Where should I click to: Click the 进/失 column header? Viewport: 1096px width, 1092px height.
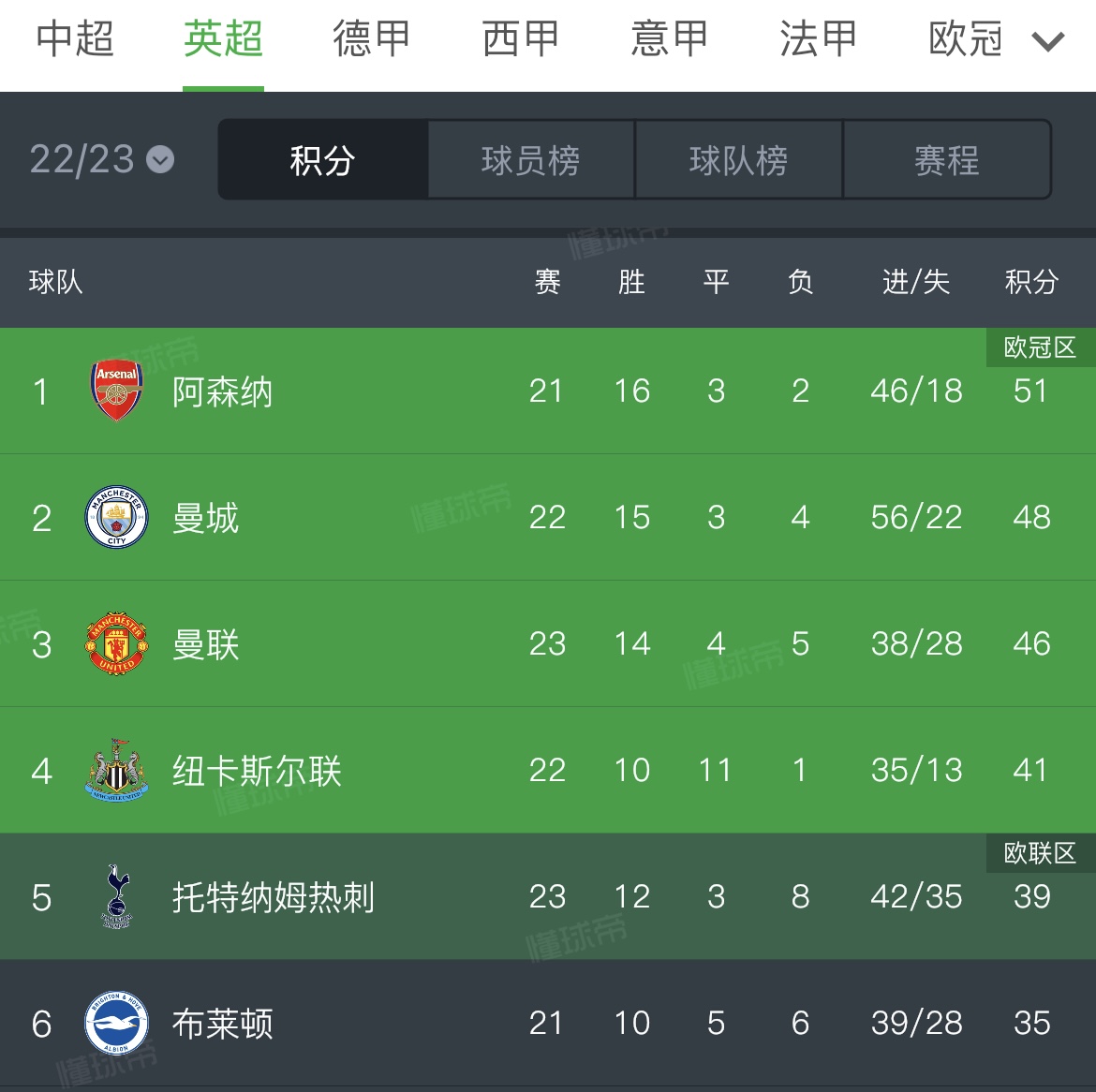pos(915,282)
